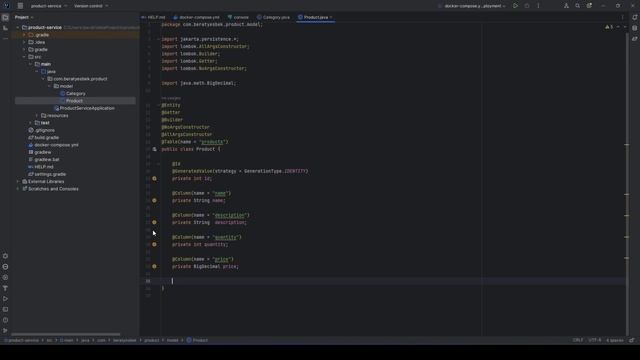Click gutter icon next to BigDecimal price
640x360 pixels.
154,267
